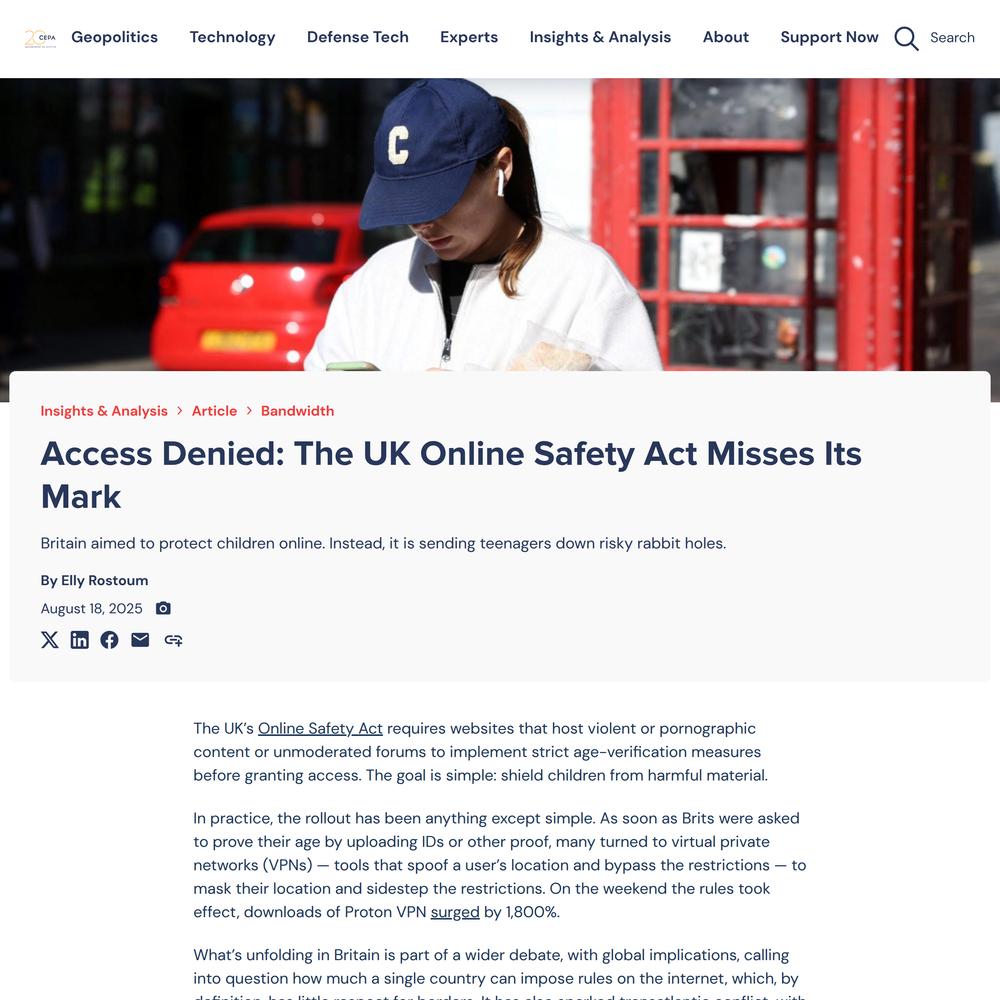This screenshot has width=1000, height=1000.
Task: Open the About menu
Action: pos(726,37)
